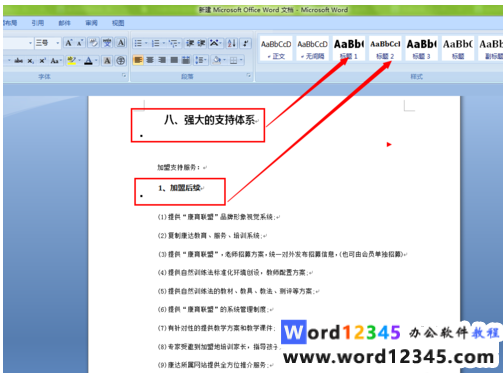Screen dimensions: 504x373
Task: Click the heading 八、强大的支持体系
Action: [210, 120]
